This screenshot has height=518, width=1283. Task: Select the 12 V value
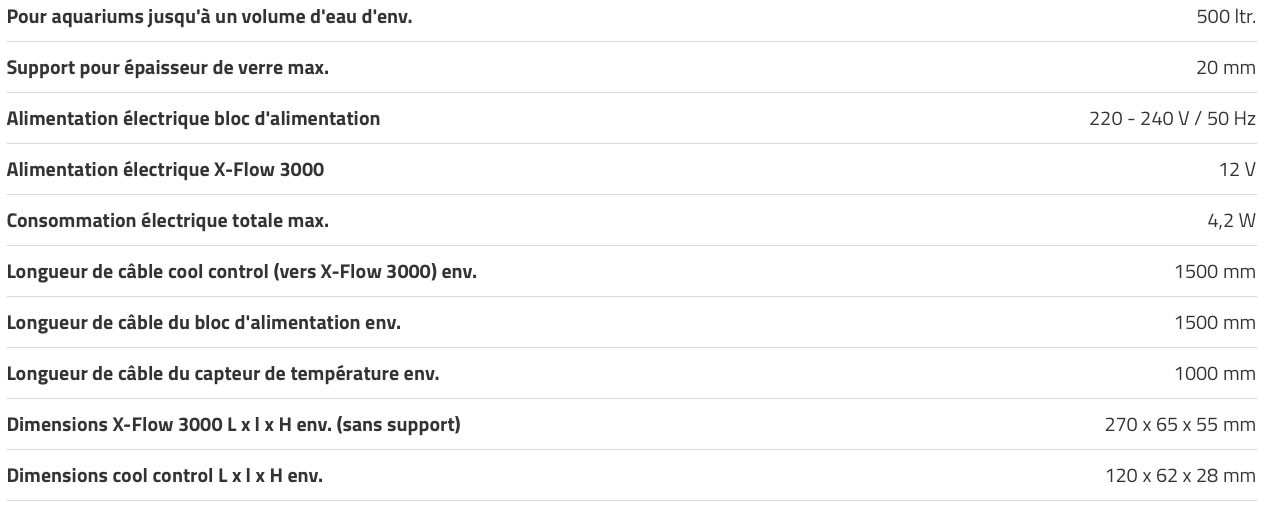click(x=1237, y=169)
